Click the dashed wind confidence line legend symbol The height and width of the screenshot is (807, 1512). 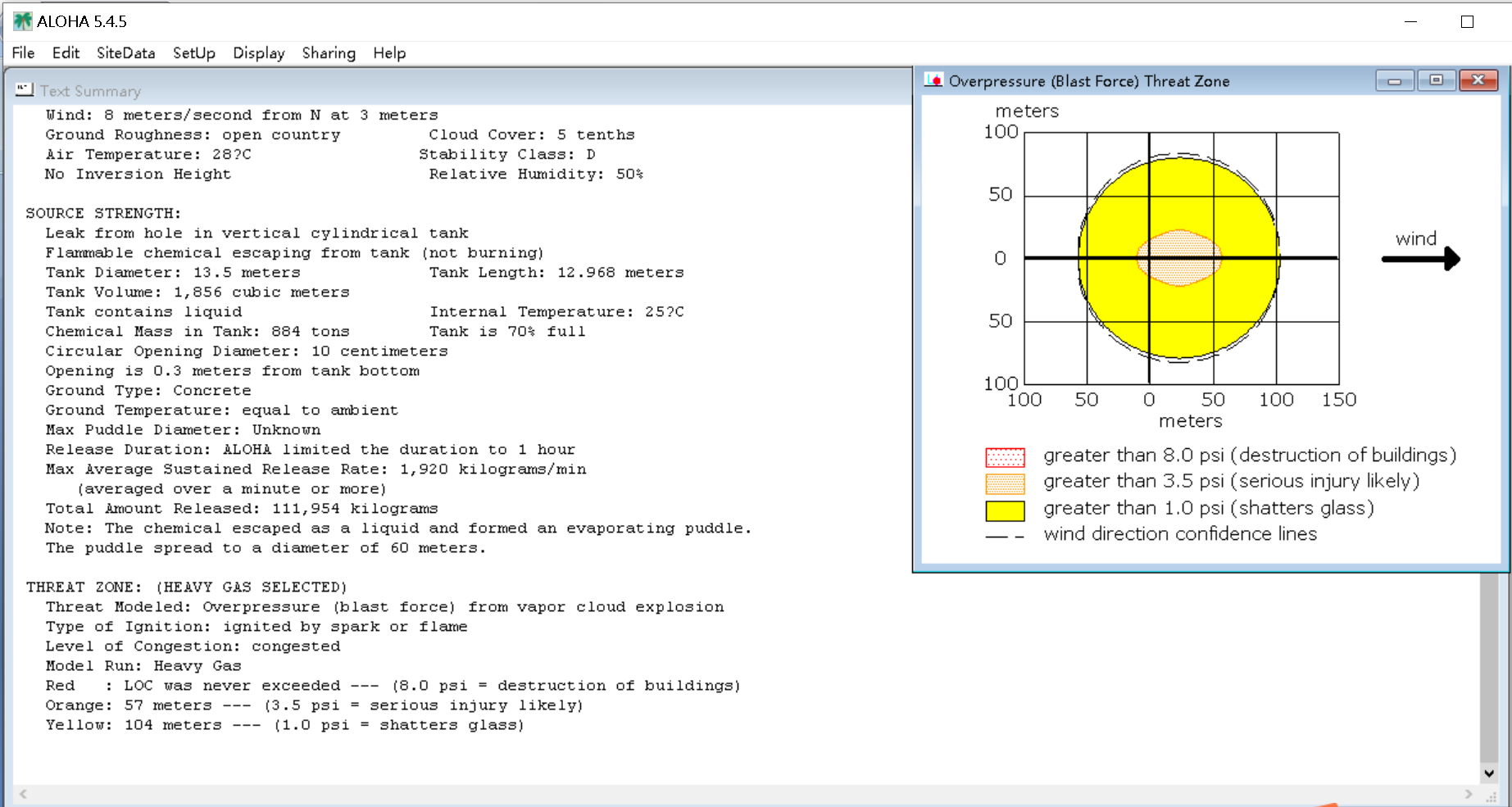1005,537
